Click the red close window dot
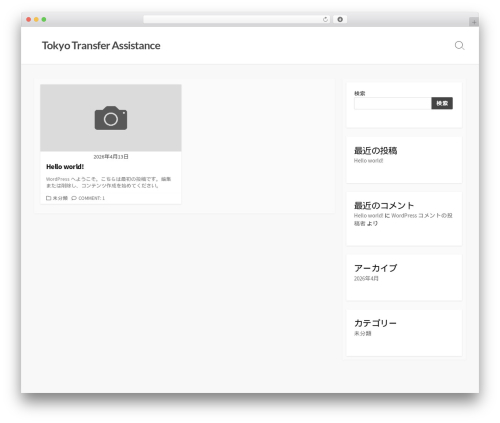500x423 pixels. [x=29, y=19]
